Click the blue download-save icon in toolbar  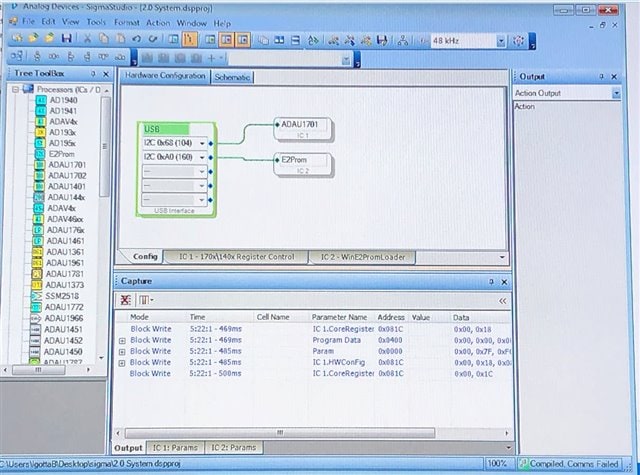382,40
